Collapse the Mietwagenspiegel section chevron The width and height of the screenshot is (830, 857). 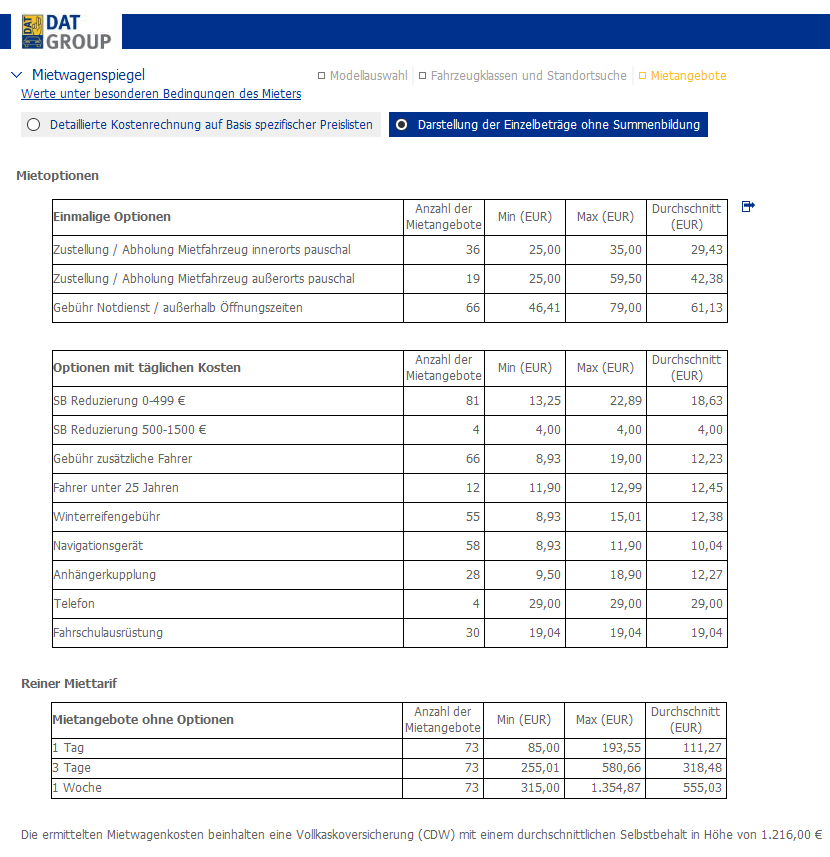tap(16, 75)
